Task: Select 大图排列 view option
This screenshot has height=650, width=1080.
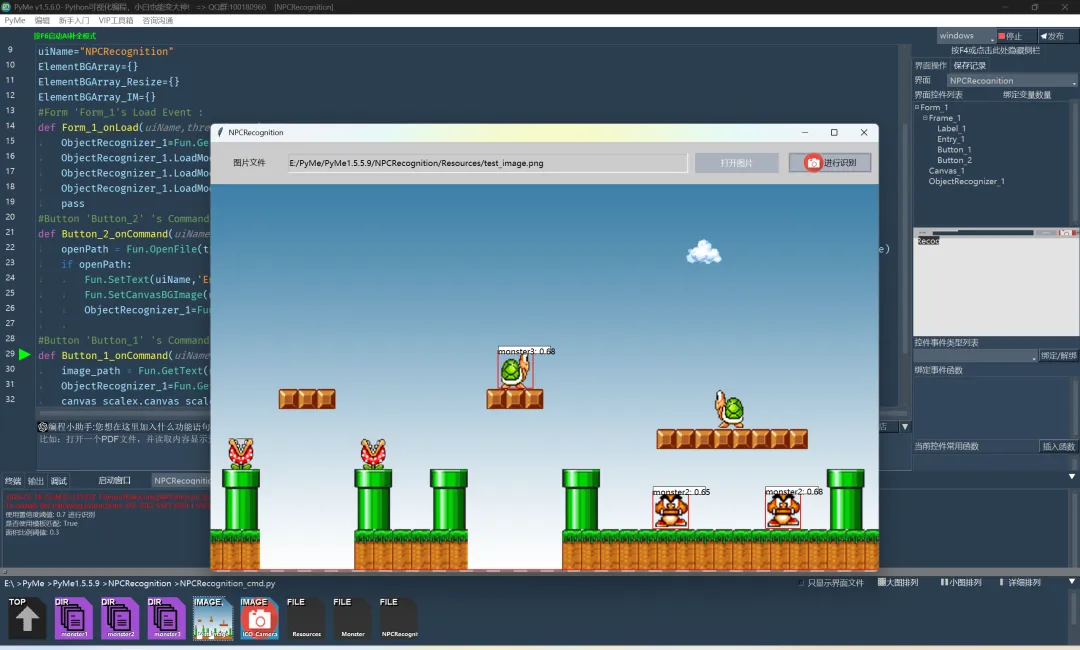Action: 898,583
